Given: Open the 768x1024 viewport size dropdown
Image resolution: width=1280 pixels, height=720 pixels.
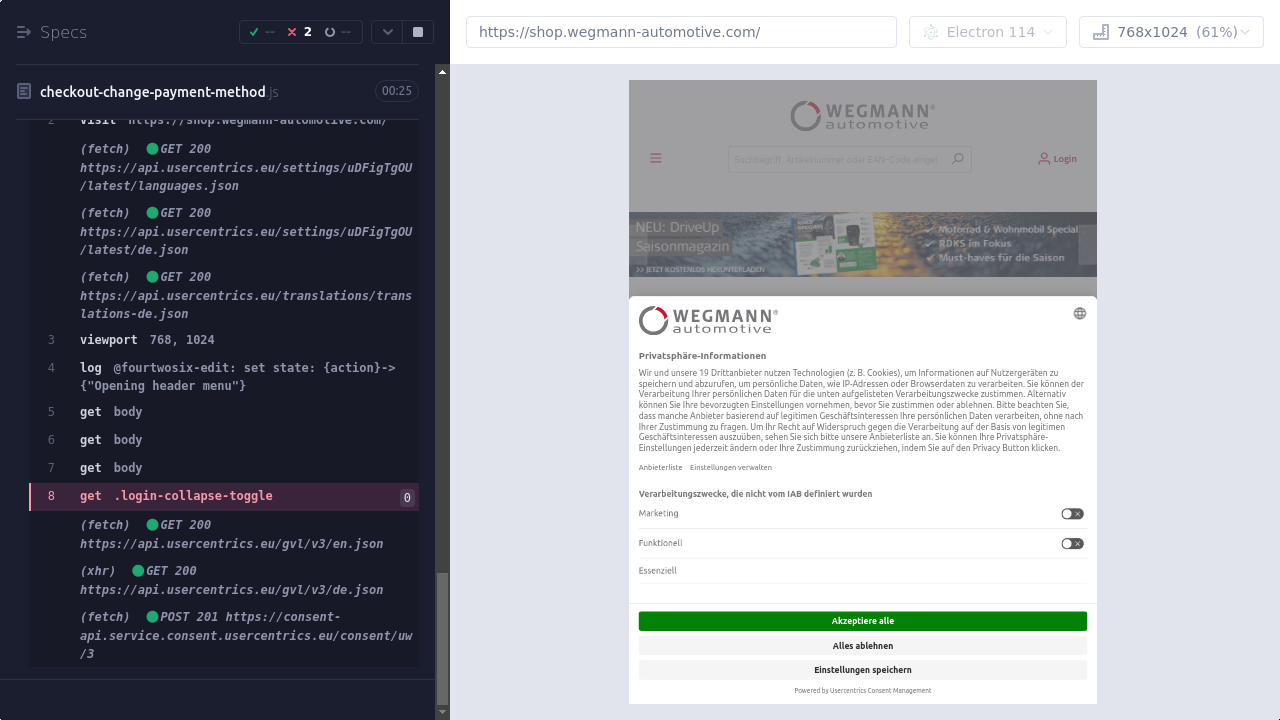Looking at the screenshot, I should tap(1171, 32).
